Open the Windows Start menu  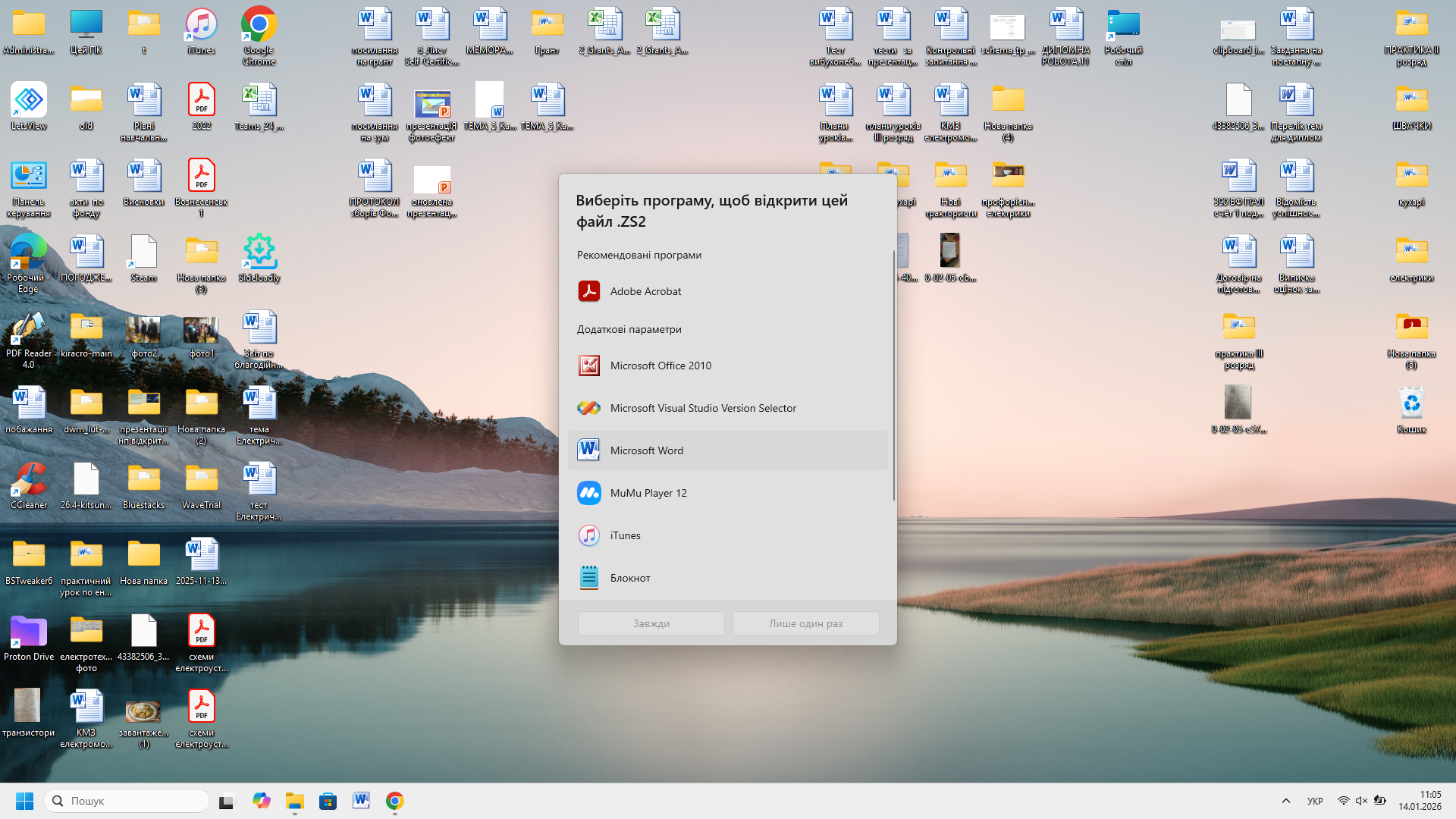click(x=24, y=801)
